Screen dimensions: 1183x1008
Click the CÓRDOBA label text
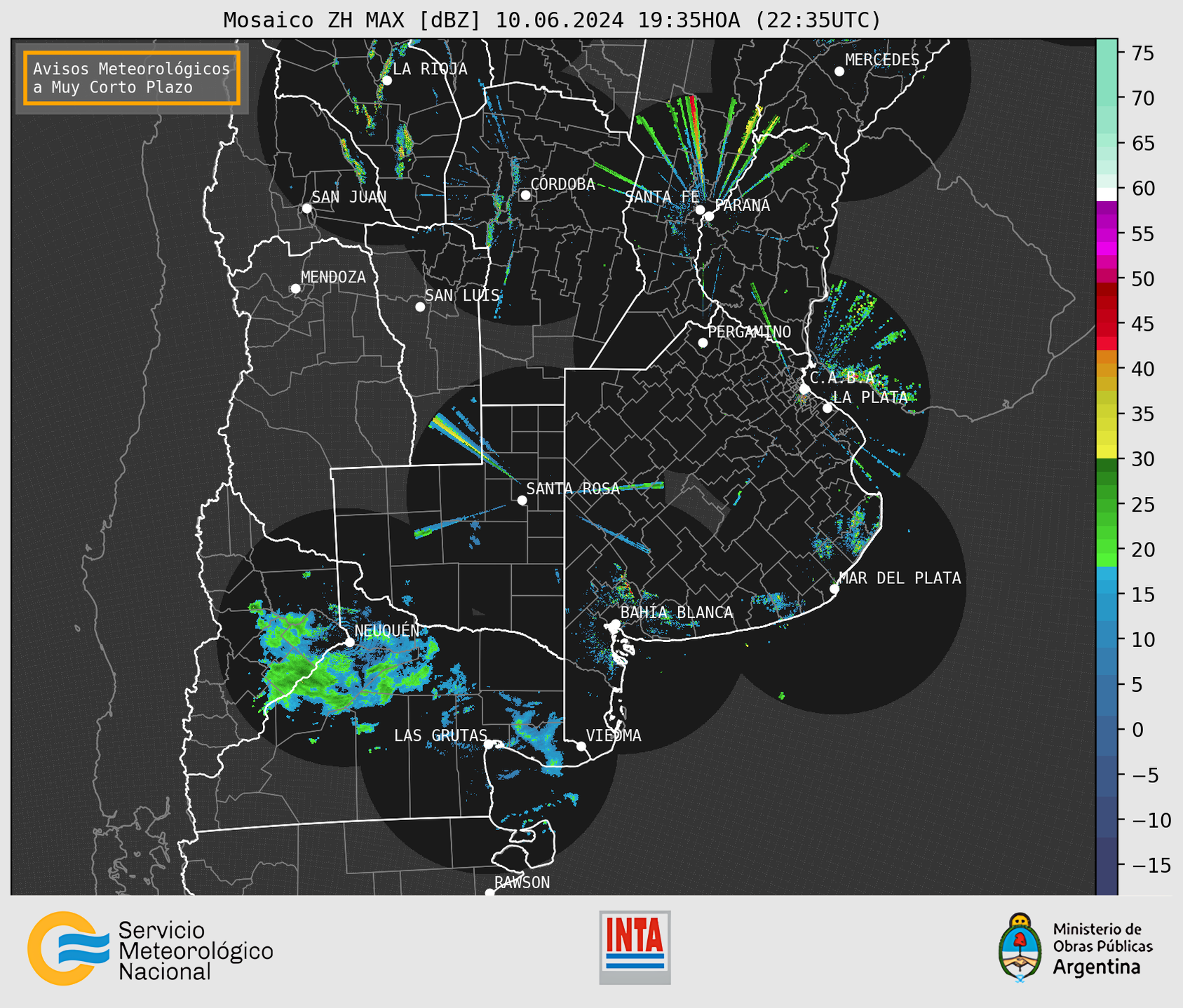pos(562,184)
